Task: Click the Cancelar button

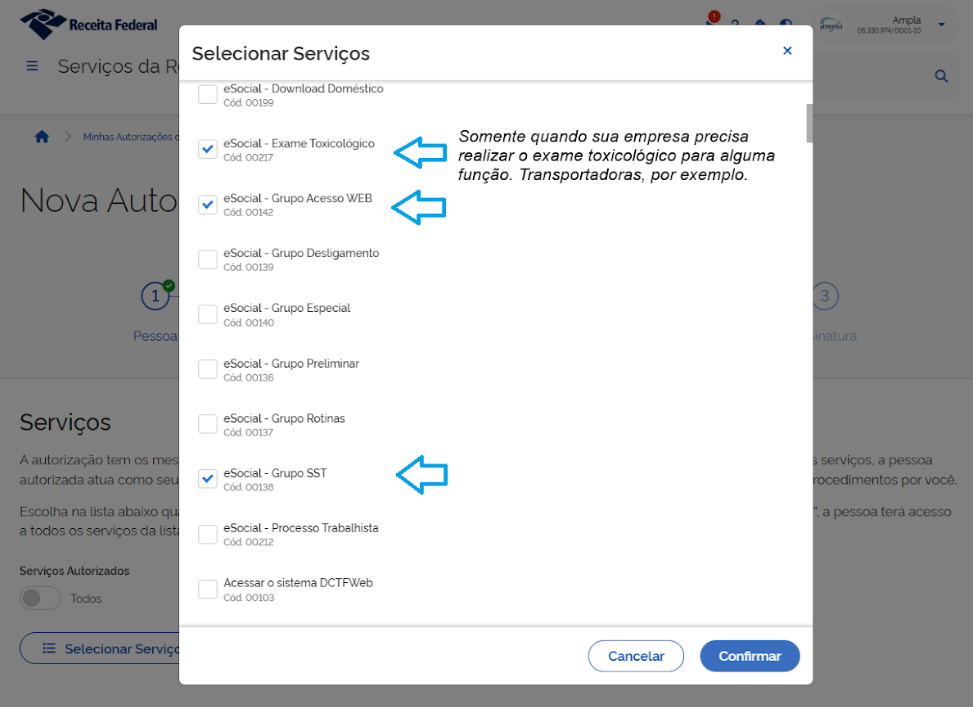Action: [x=636, y=656]
